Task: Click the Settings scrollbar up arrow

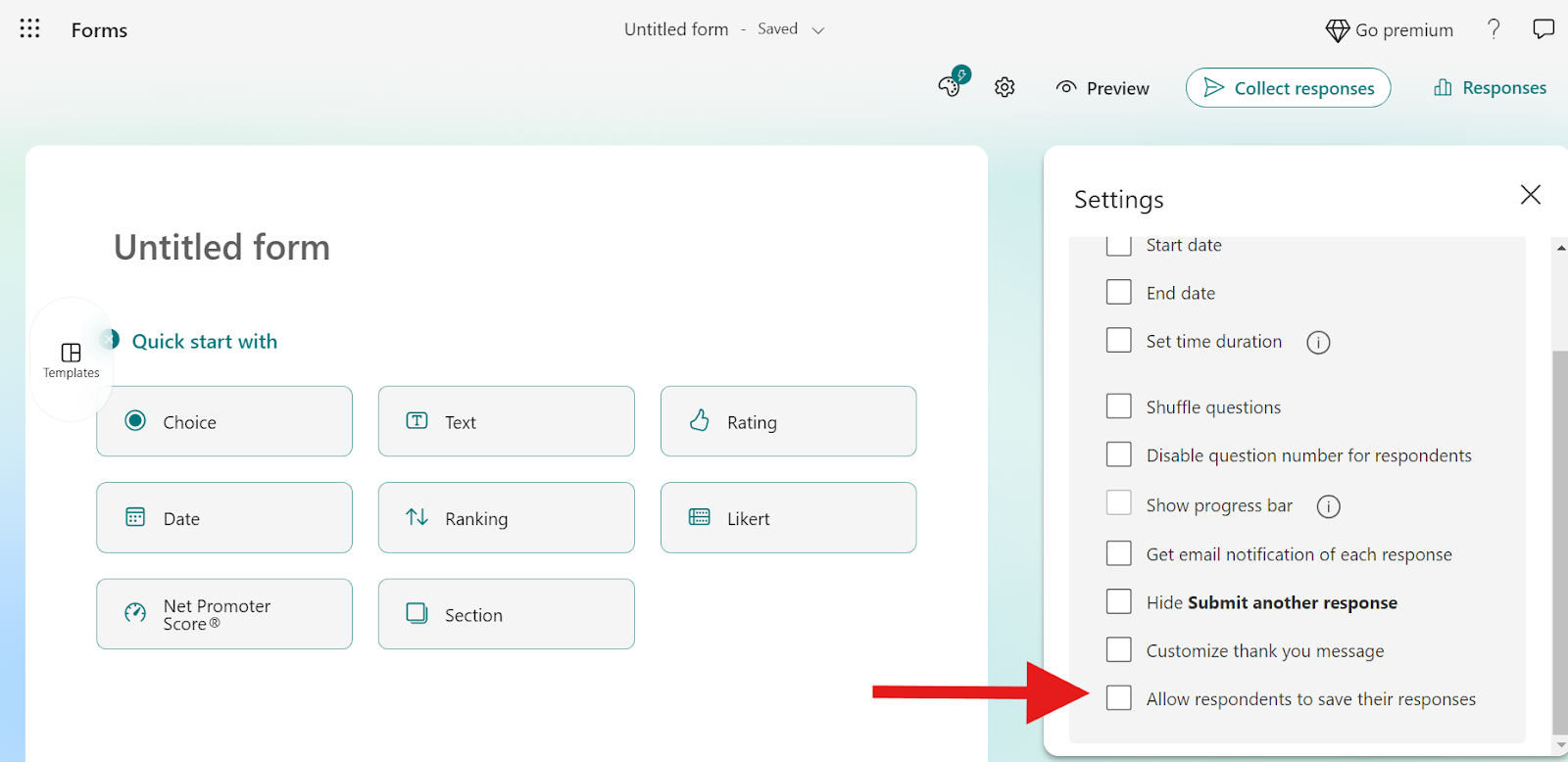Action: click(x=1560, y=247)
